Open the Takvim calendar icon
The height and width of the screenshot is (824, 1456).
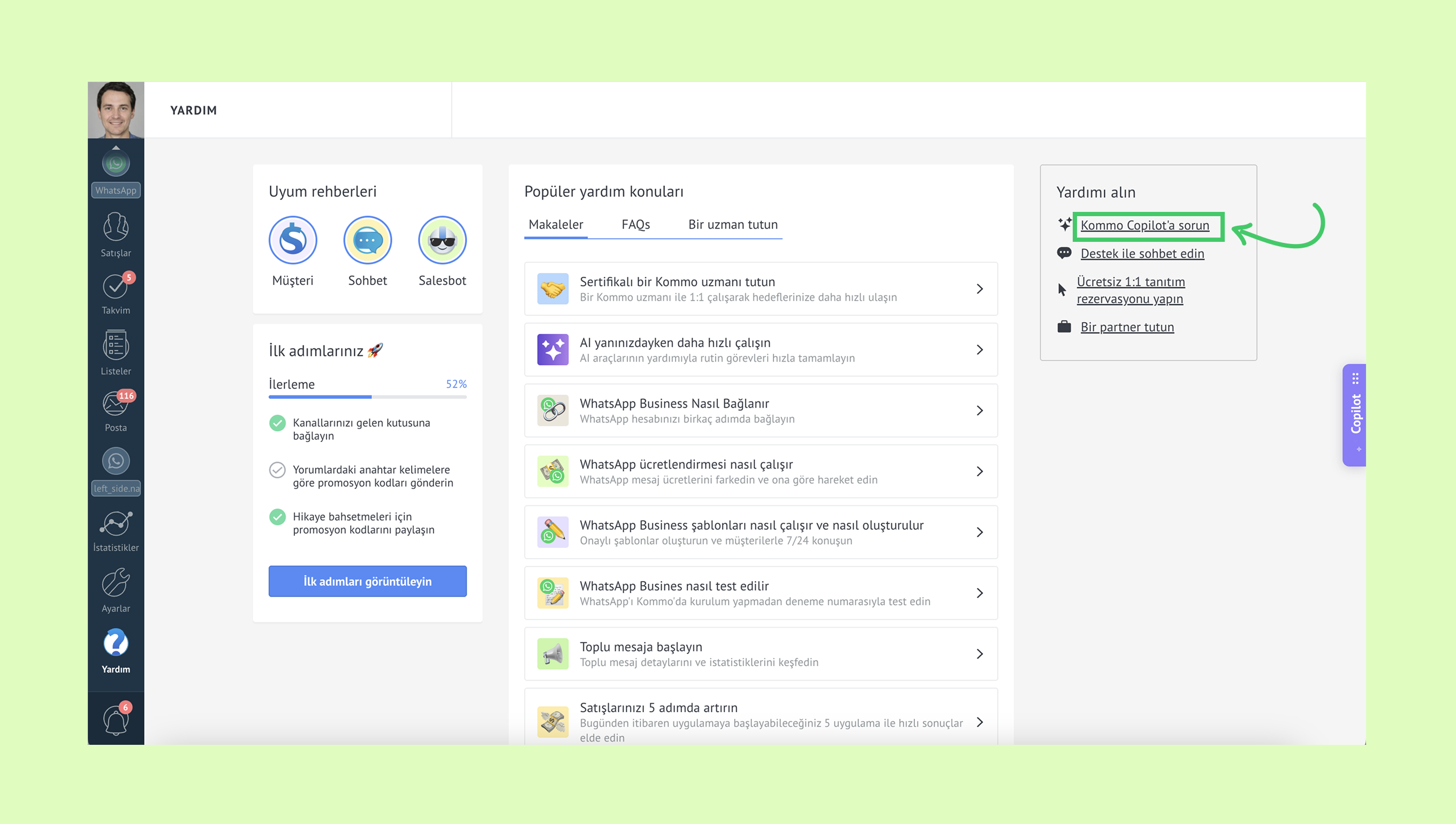coord(116,287)
